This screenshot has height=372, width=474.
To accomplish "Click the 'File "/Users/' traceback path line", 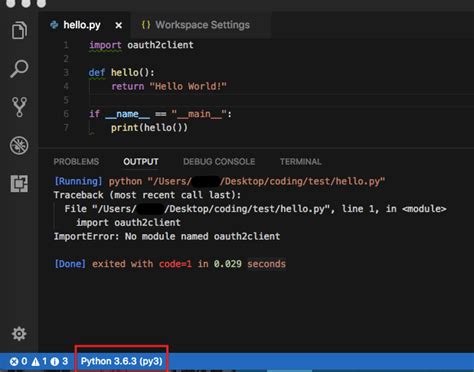I will [x=255, y=209].
